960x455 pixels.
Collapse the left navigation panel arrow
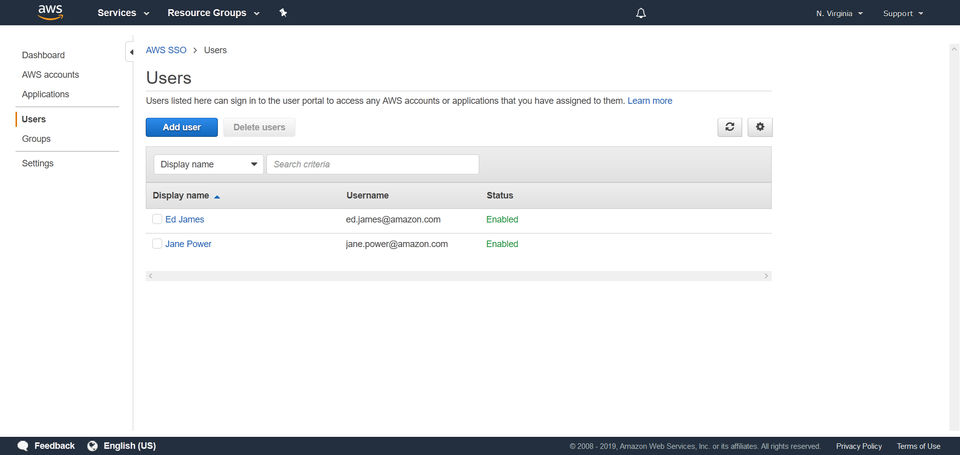point(131,52)
